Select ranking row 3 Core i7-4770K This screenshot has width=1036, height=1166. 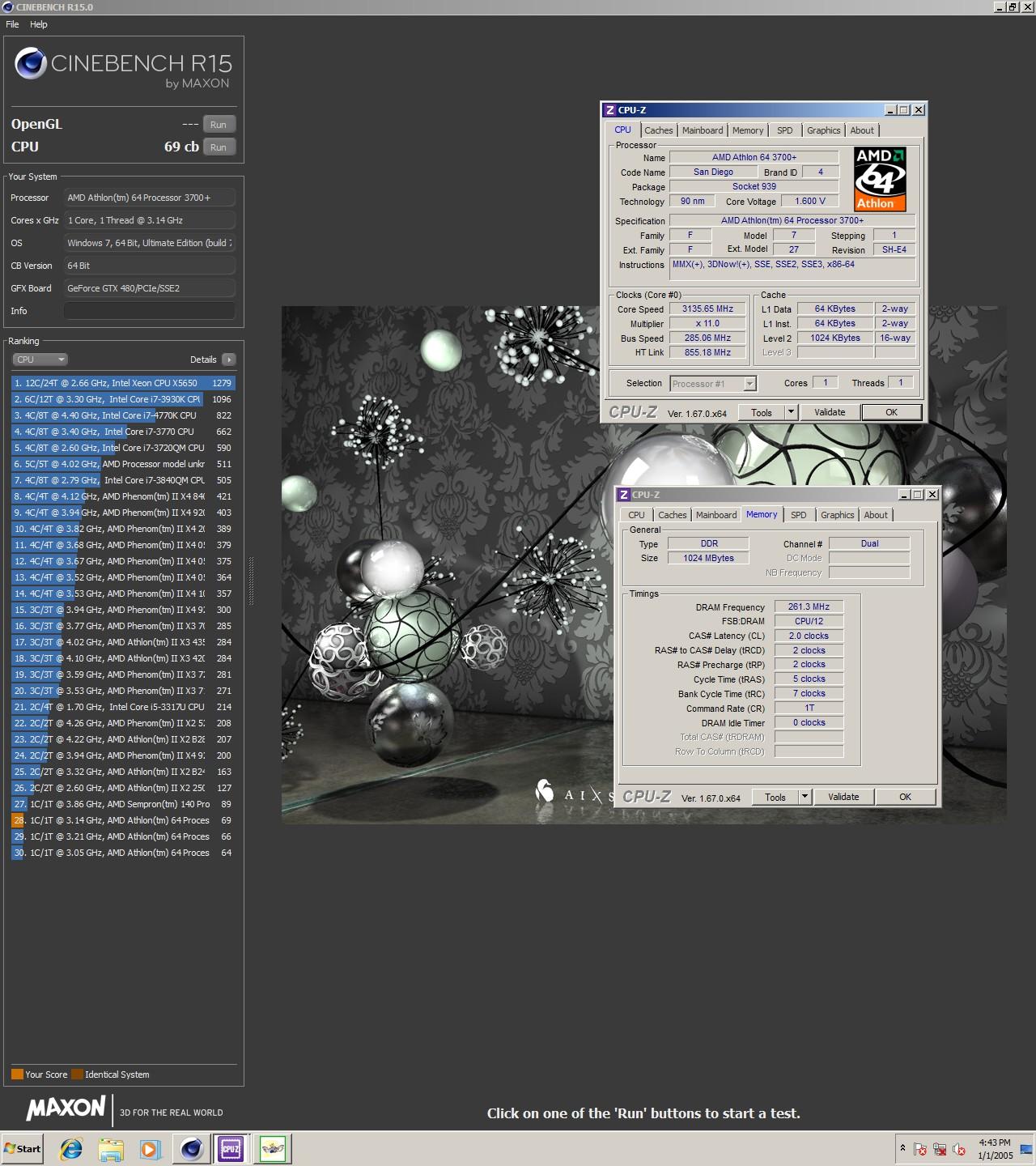[x=123, y=415]
